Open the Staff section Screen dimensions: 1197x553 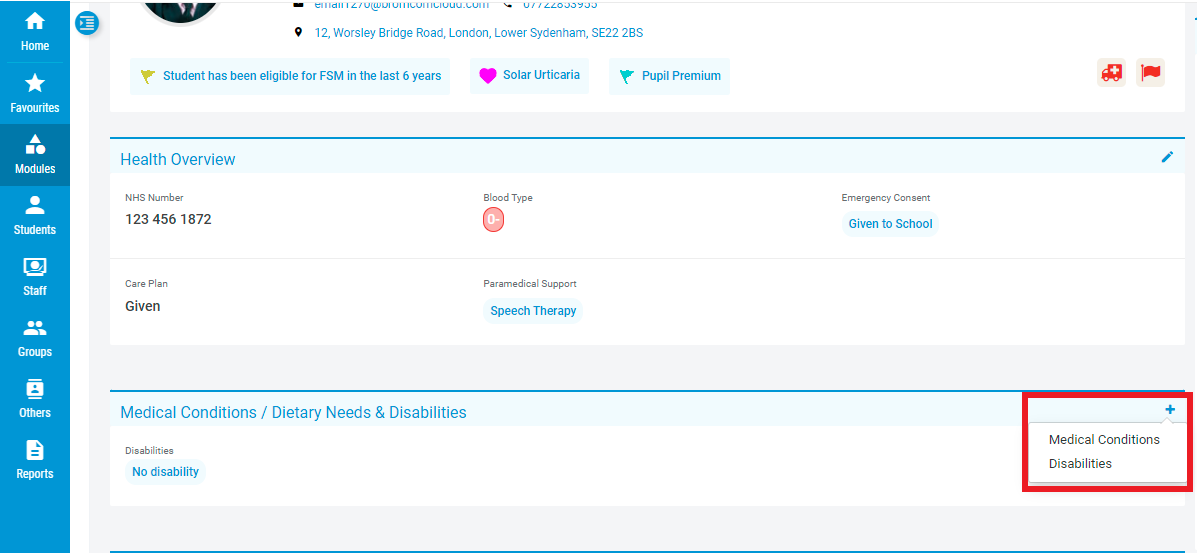click(x=35, y=276)
